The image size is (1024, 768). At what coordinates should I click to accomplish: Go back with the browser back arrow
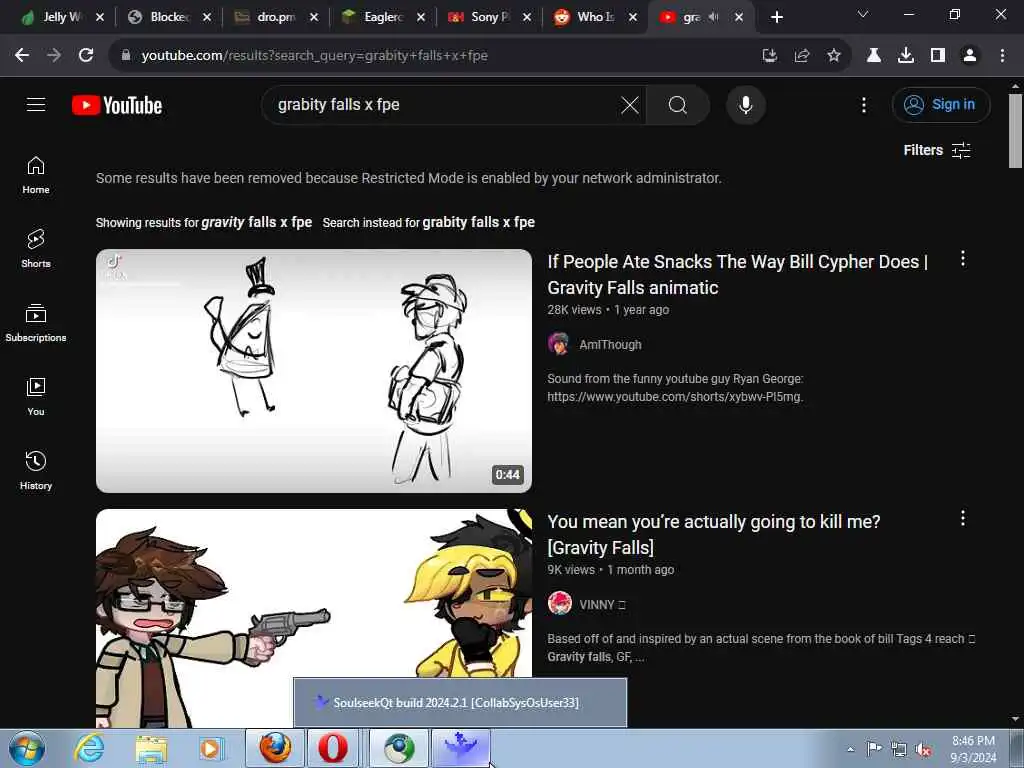[22, 56]
